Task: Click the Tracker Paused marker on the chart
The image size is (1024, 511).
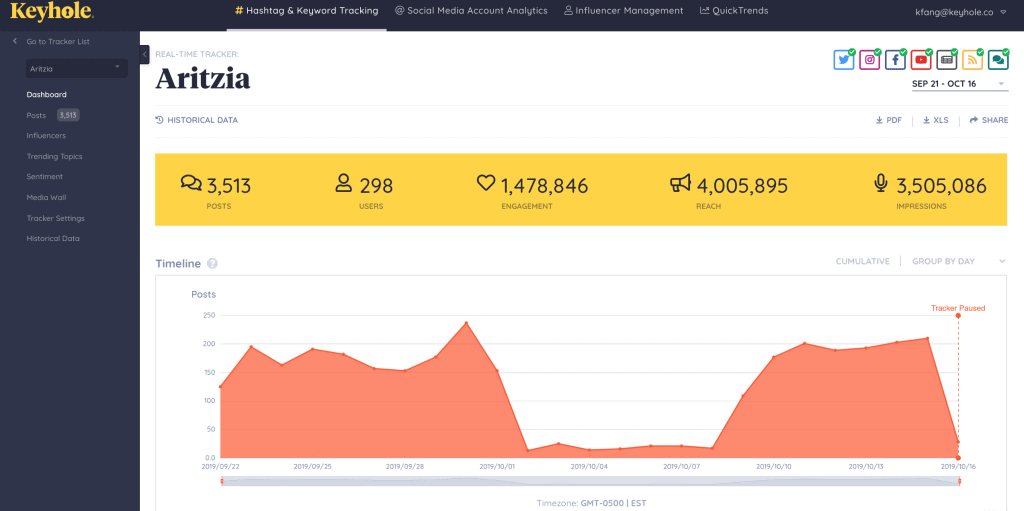Action: [958, 316]
